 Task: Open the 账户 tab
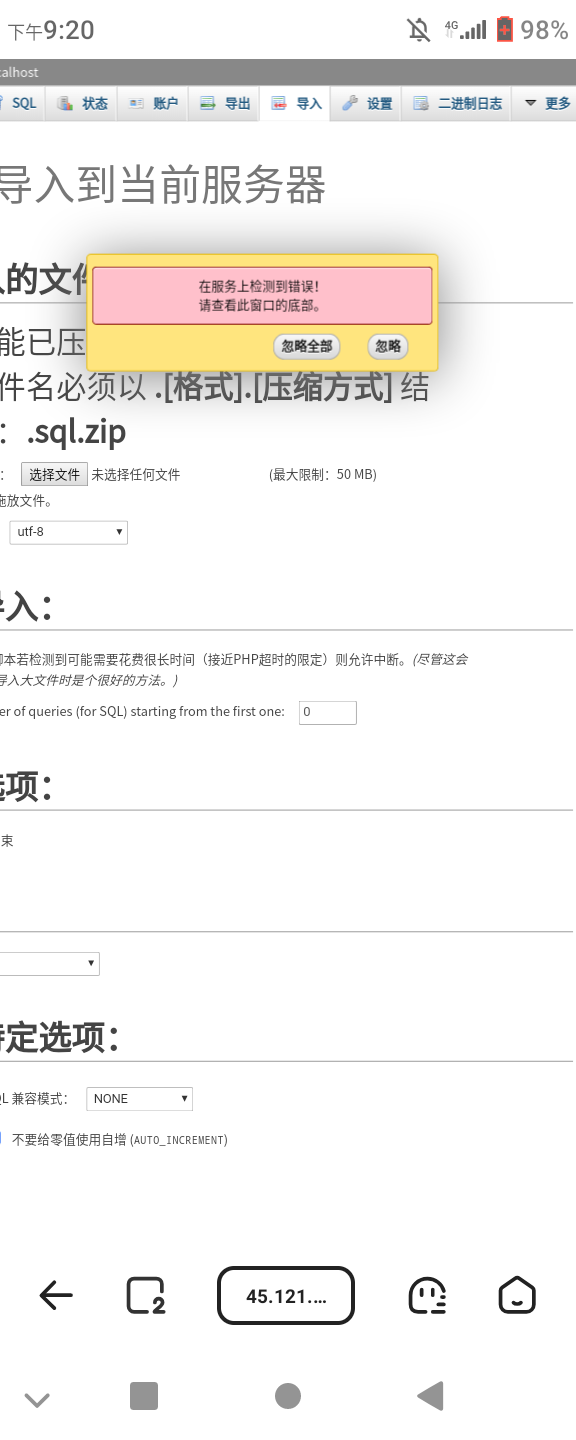pyautogui.click(x=153, y=103)
